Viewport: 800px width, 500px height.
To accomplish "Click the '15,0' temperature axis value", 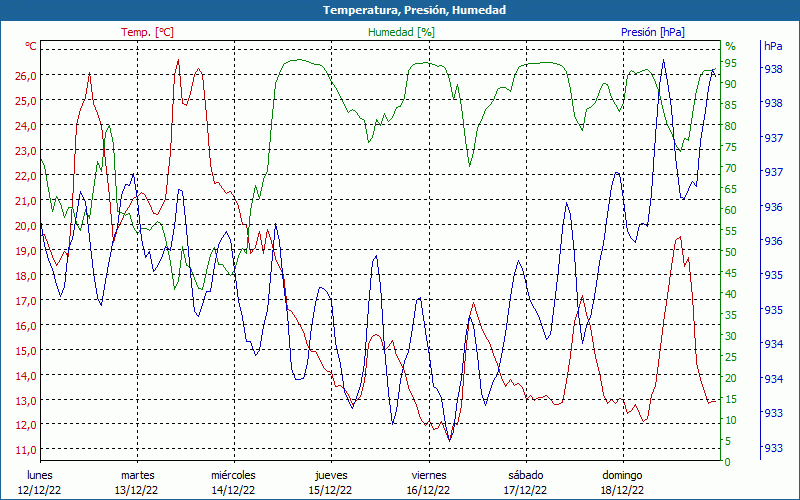I will coord(25,351).
